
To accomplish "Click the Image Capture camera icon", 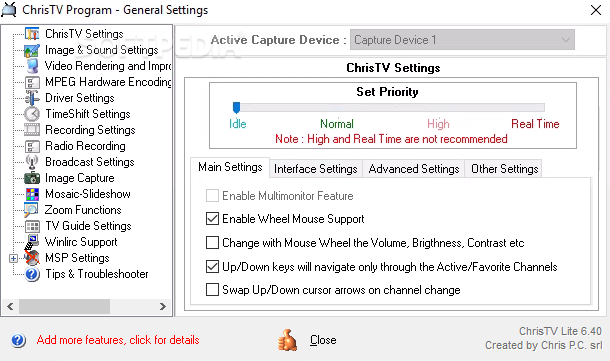I will (x=32, y=178).
